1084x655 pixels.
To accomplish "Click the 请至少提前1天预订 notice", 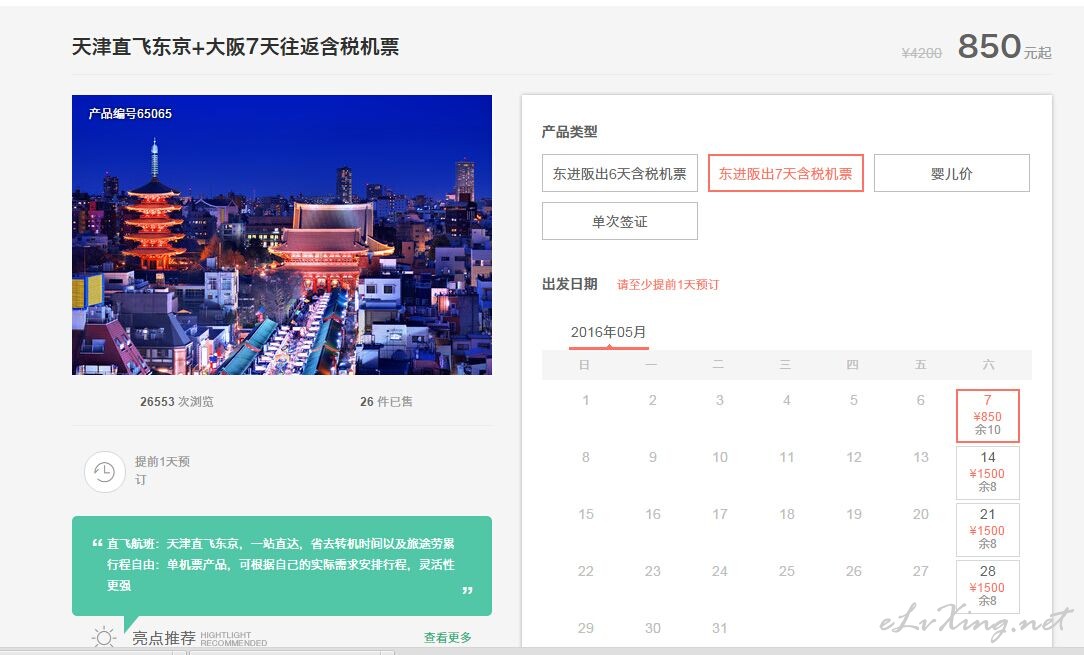I will click(x=668, y=284).
